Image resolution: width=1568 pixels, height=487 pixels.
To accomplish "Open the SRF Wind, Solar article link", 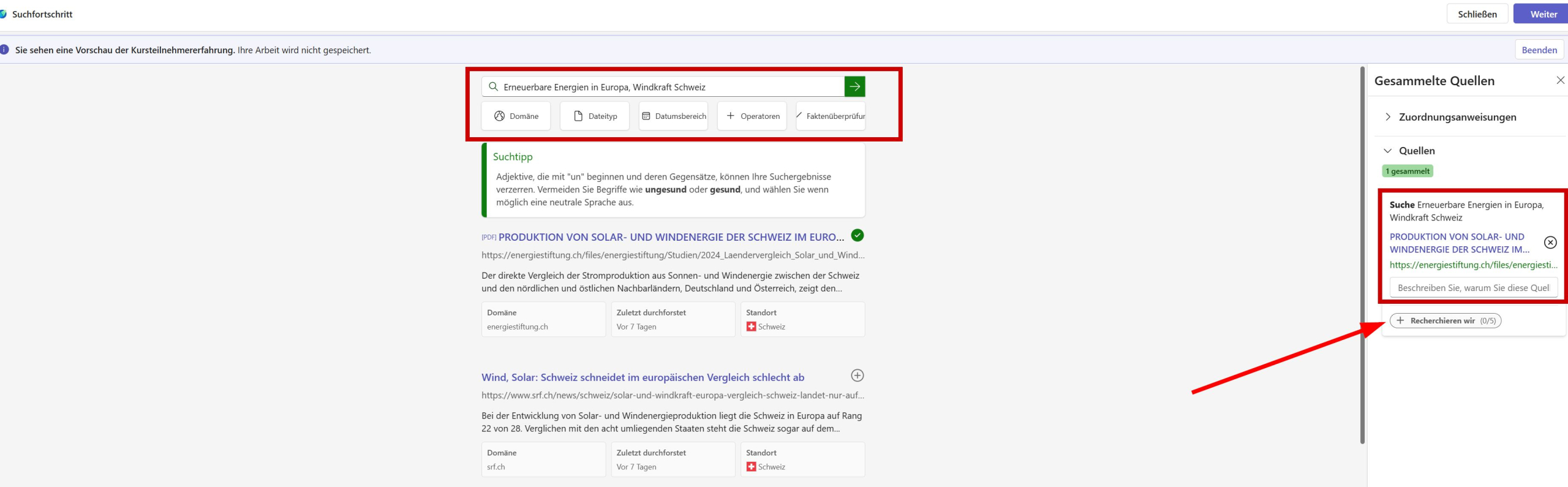I will 643,378.
